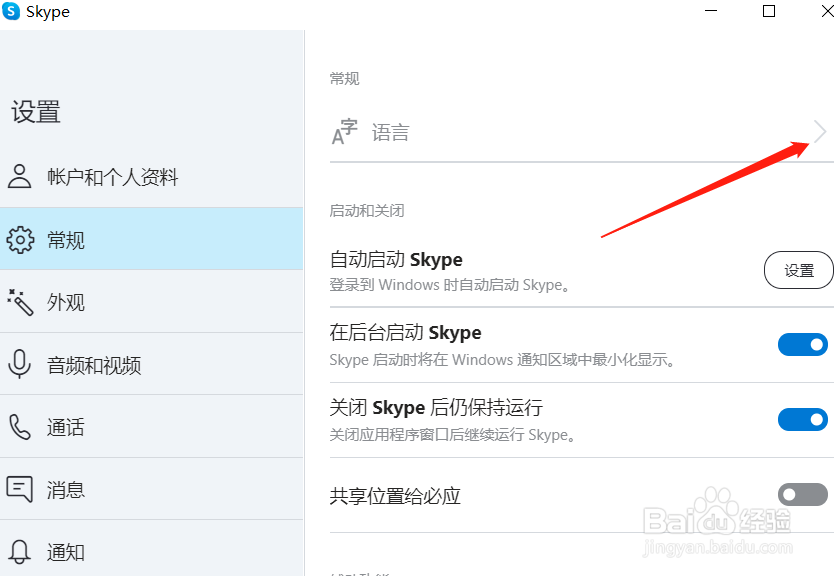The image size is (838, 576).
Task: Select 外观 in the settings sidebar
Action: [x=66, y=302]
